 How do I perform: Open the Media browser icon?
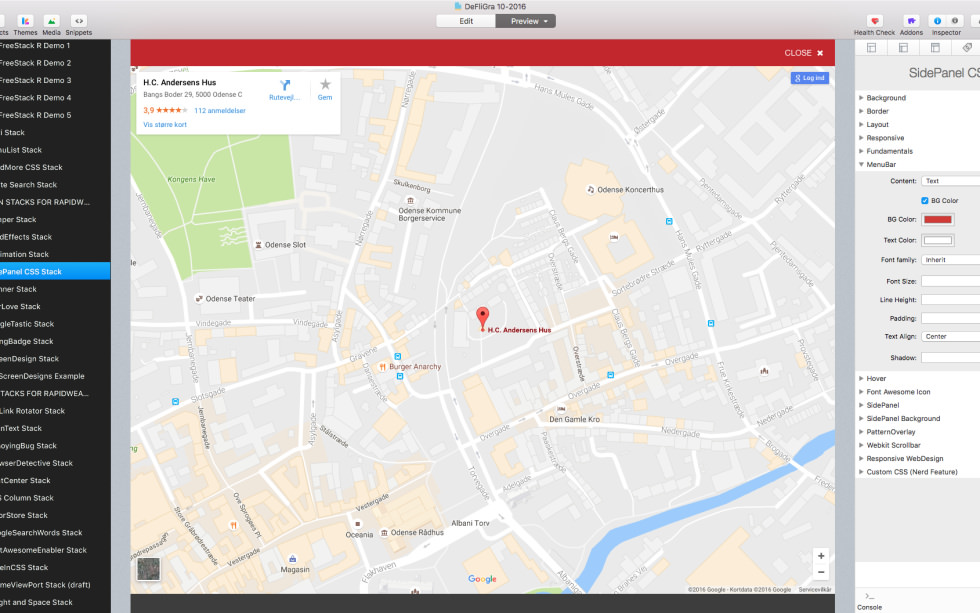52,21
